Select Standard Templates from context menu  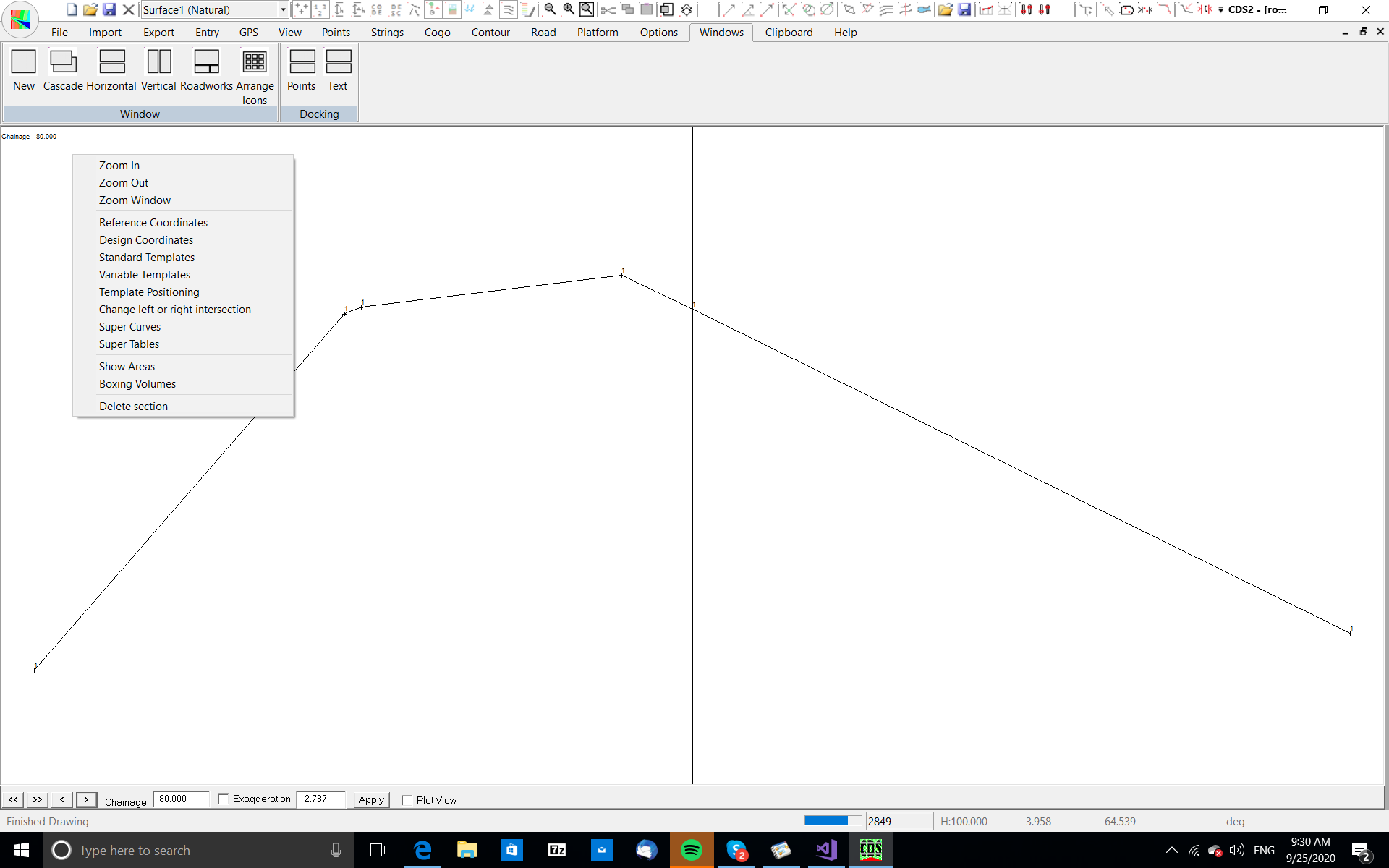[x=147, y=258]
